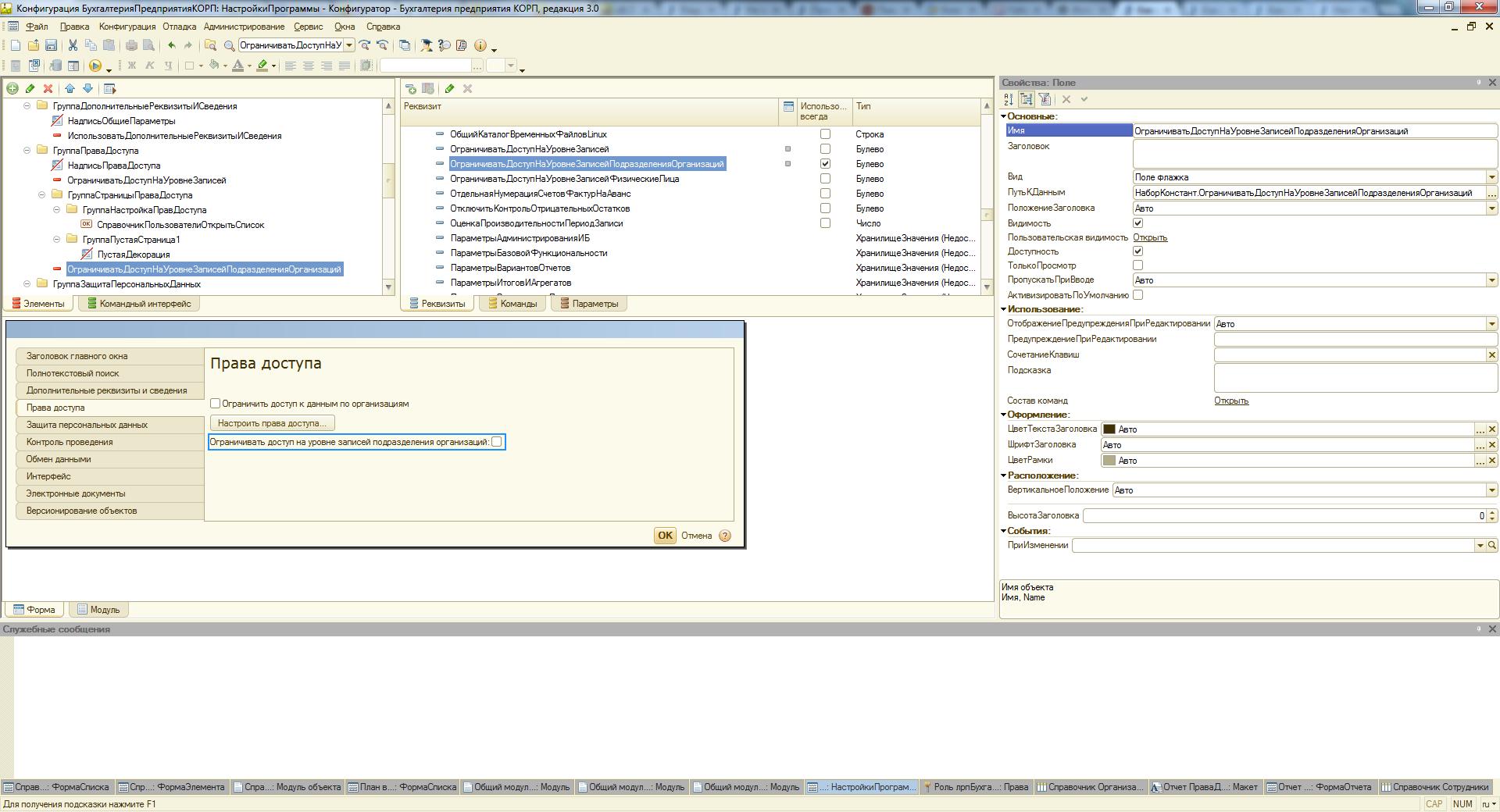Sort properties alphabetically
Image resolution: width=1500 pixels, height=812 pixels.
point(1009,99)
